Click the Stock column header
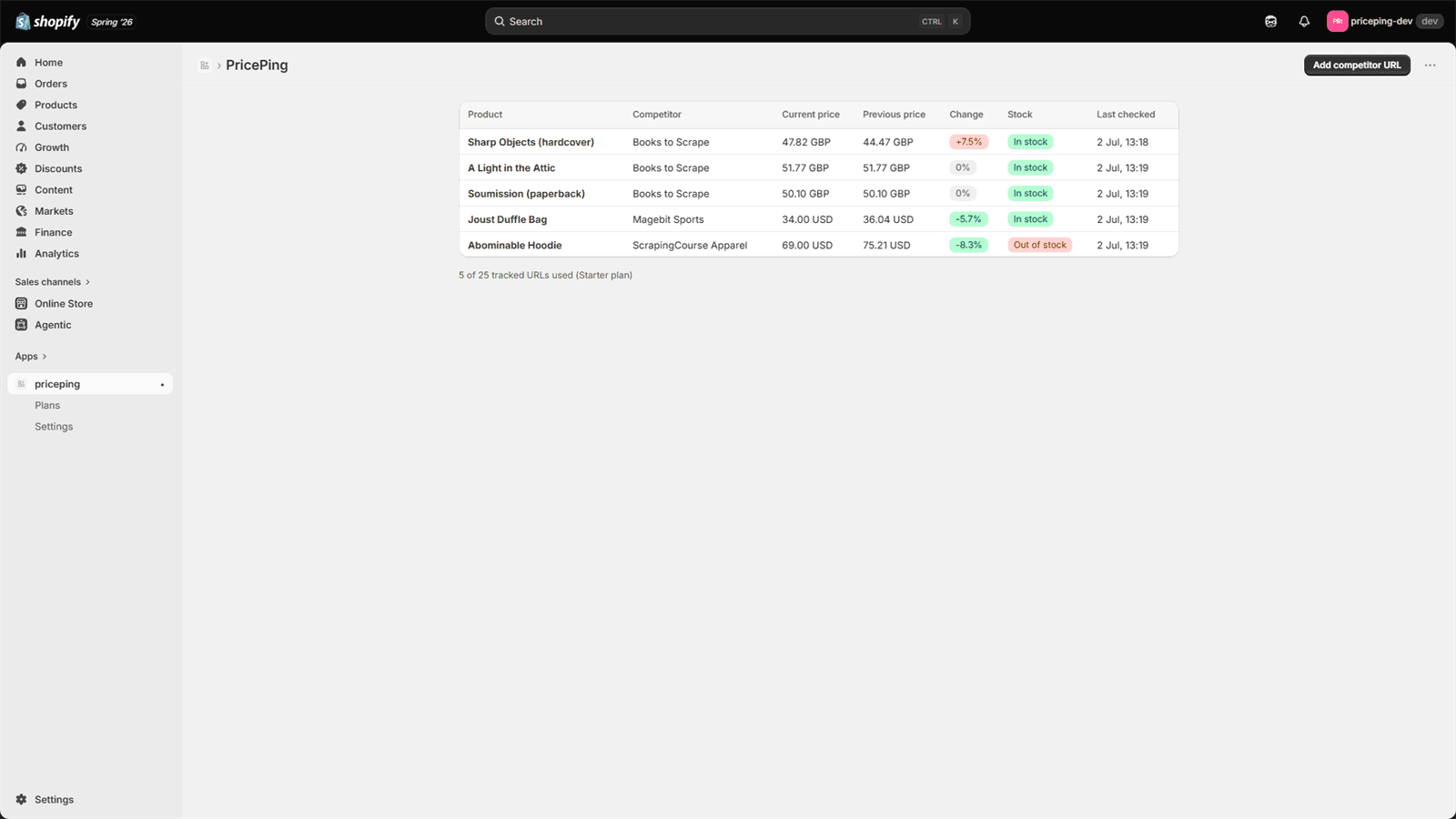1456x819 pixels. click(1020, 115)
